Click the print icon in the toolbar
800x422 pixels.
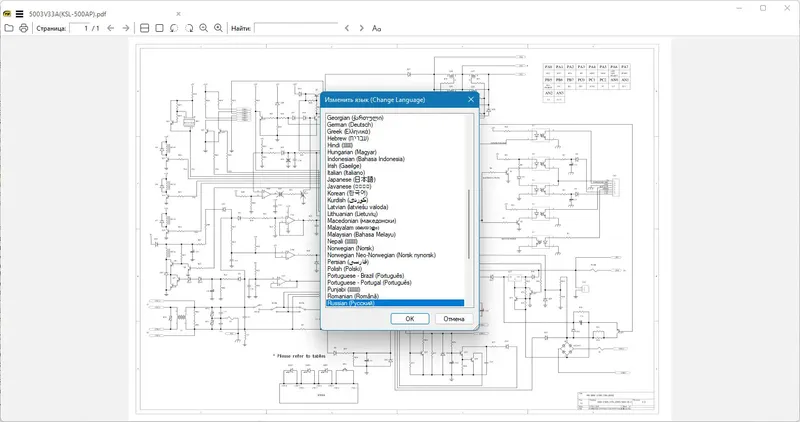pyautogui.click(x=23, y=28)
